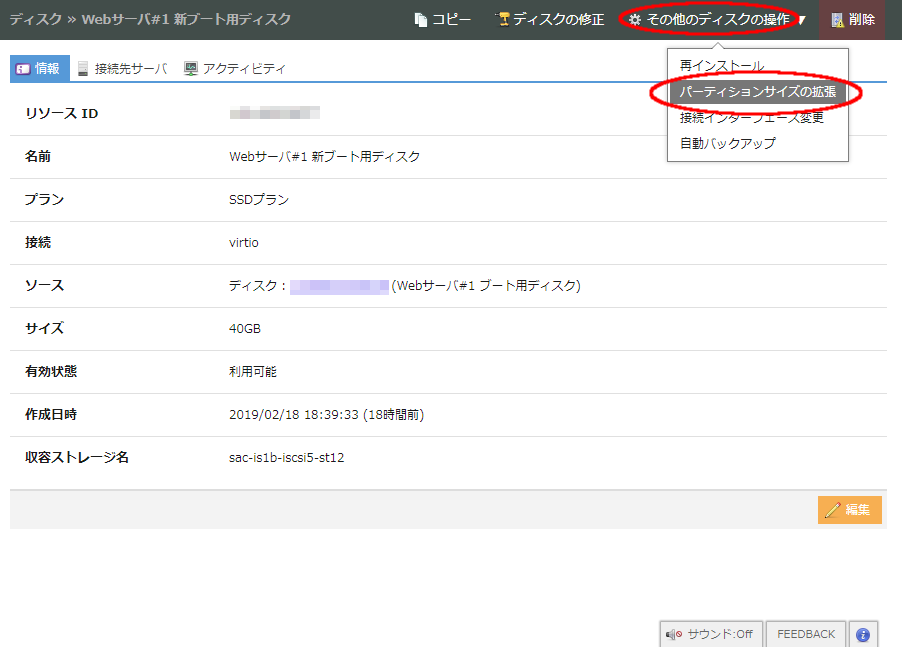Click the 接続先サーバ server icon
The height and width of the screenshot is (647, 902).
click(x=83, y=69)
